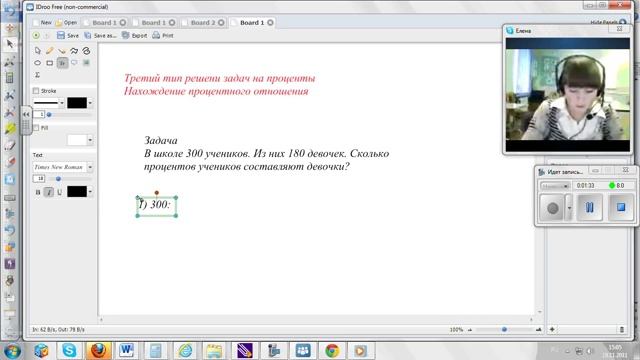Click the cursor arrow in left sidebar
This screenshot has width=640, height=360.
click(x=10, y=44)
